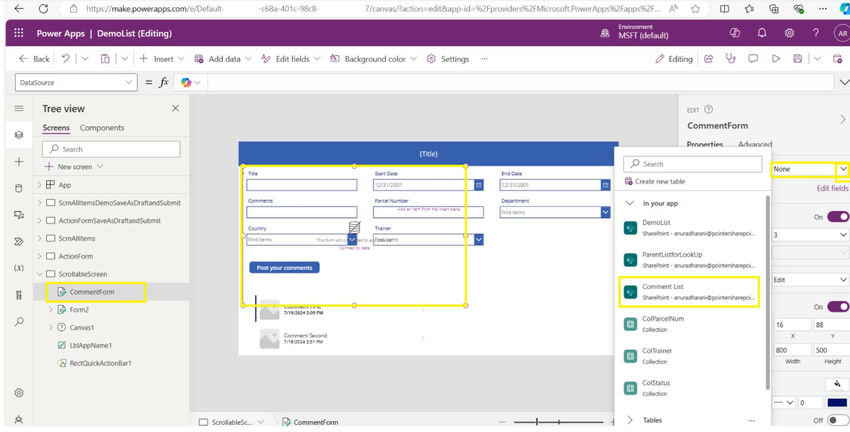Open the header settings gear

pyautogui.click(x=789, y=33)
